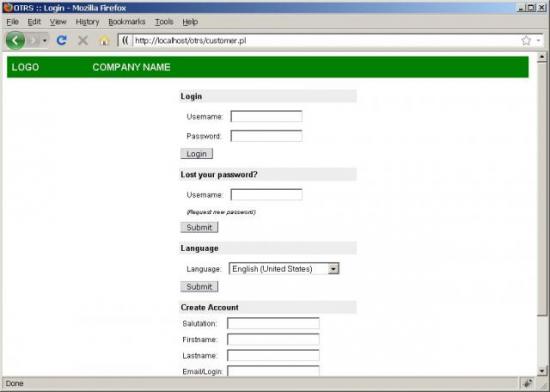Click the COMPANY NAME header text

click(x=132, y=67)
